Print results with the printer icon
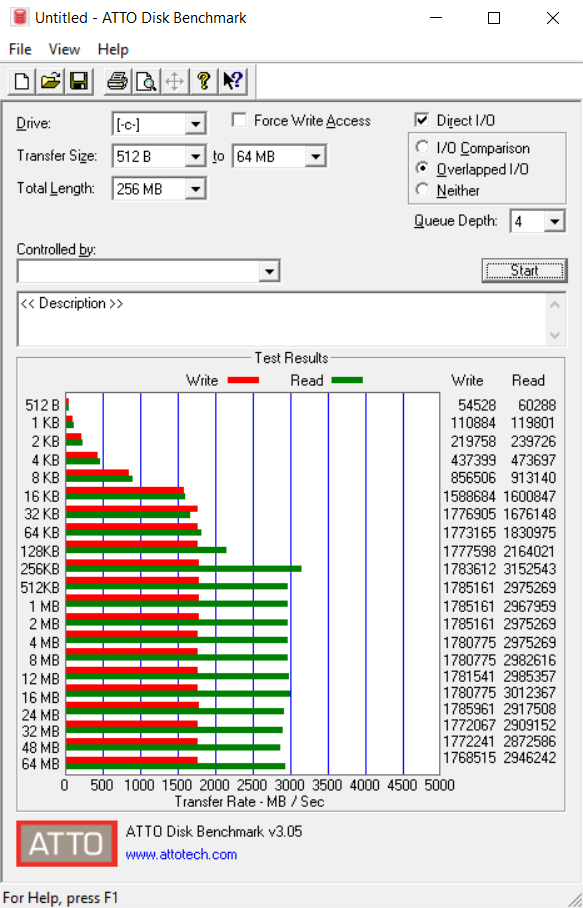The width and height of the screenshot is (583, 908). click(118, 81)
